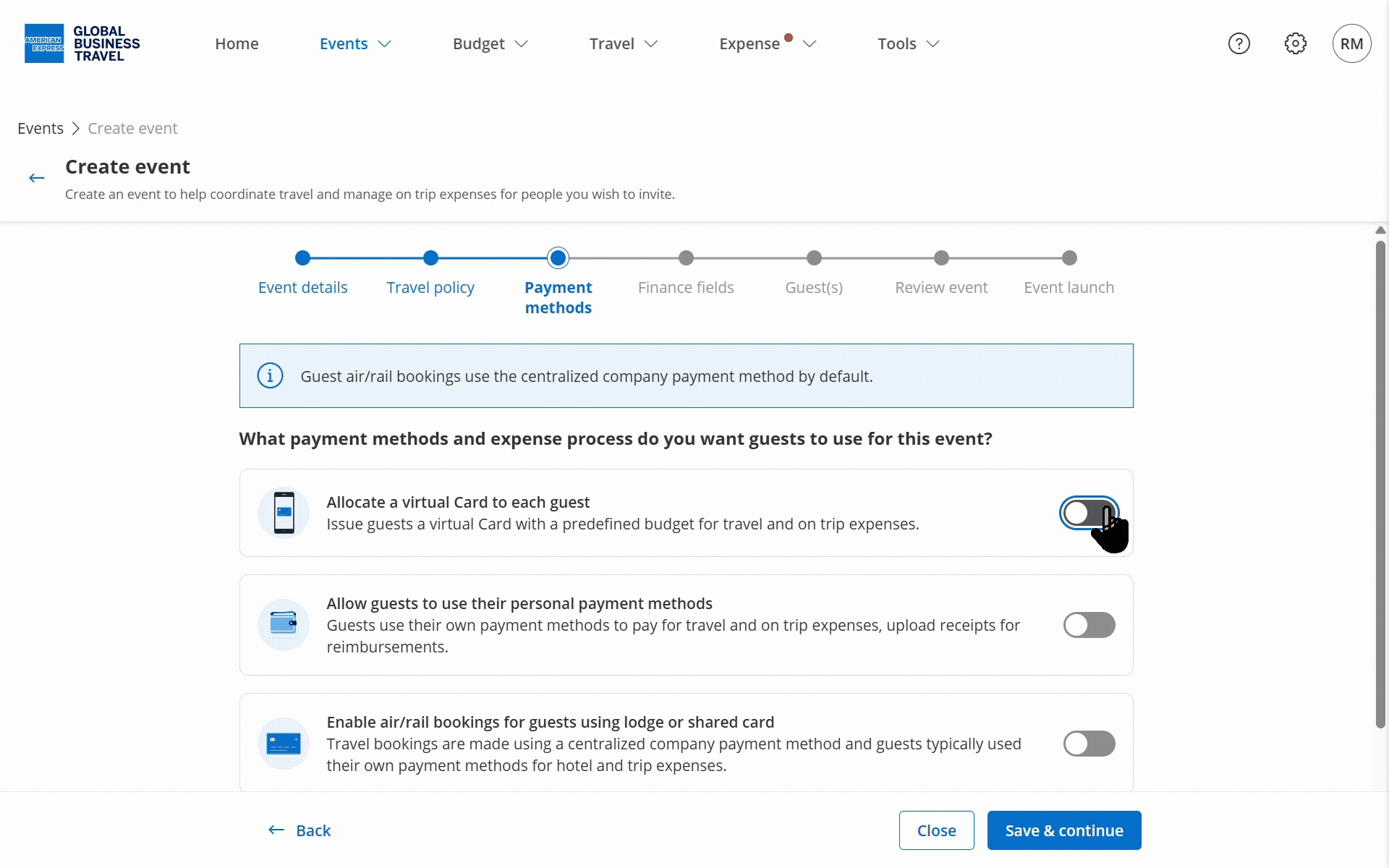Enable lodge or shared card bookings toggle
Image resolution: width=1389 pixels, height=868 pixels.
(1089, 744)
